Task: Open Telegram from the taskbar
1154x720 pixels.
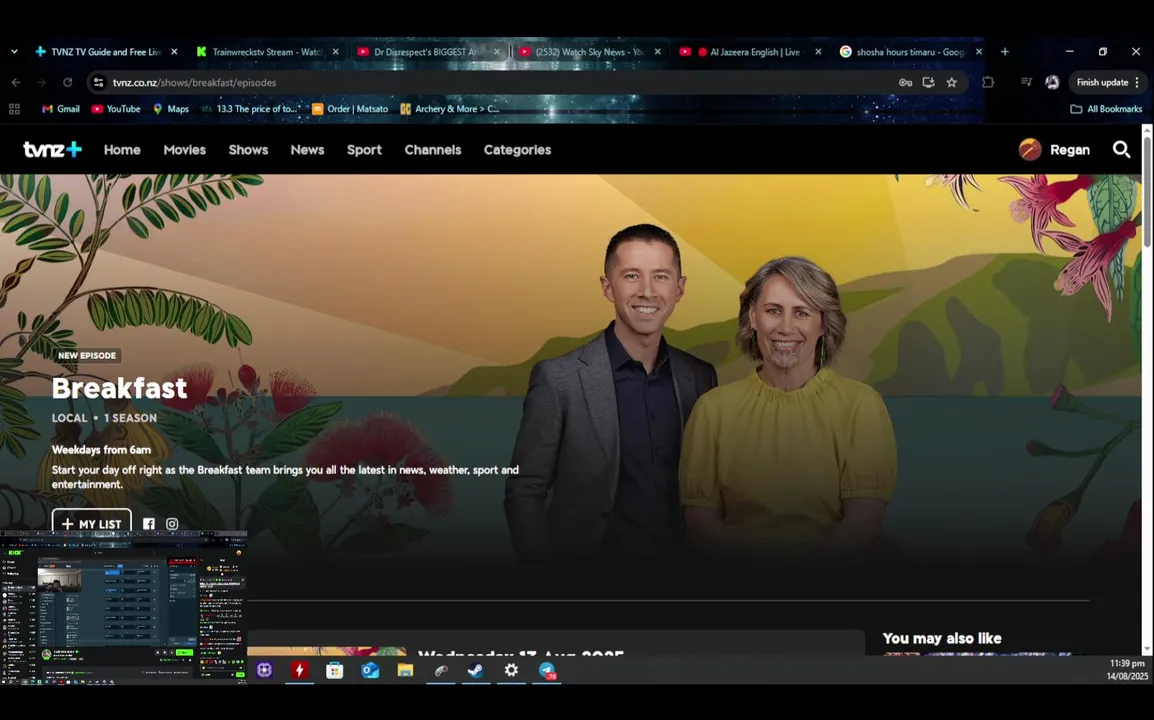Action: [547, 670]
